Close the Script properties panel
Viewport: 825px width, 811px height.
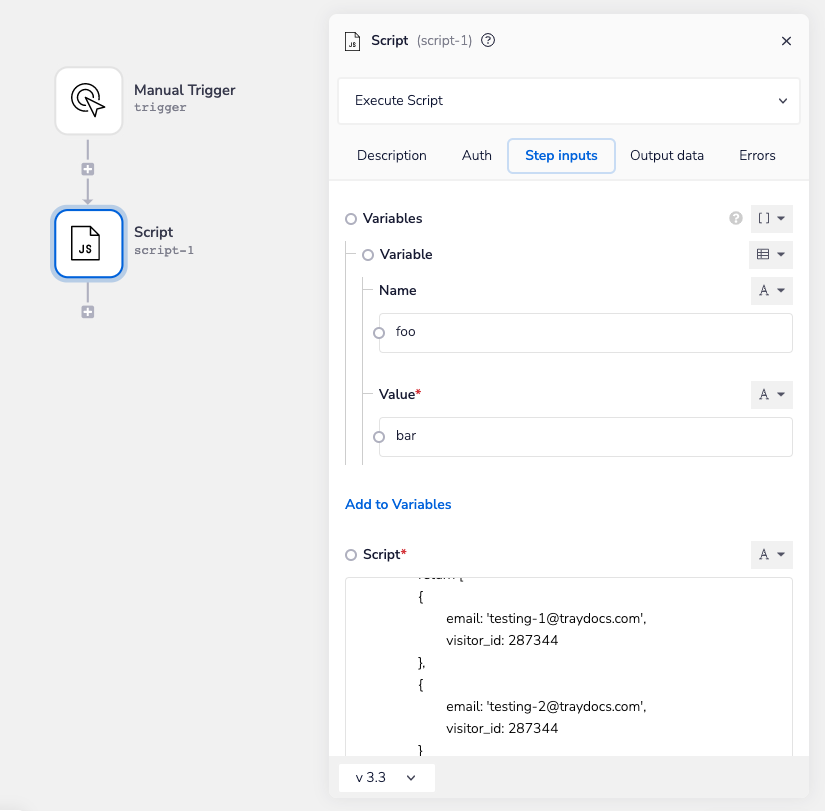tap(786, 41)
